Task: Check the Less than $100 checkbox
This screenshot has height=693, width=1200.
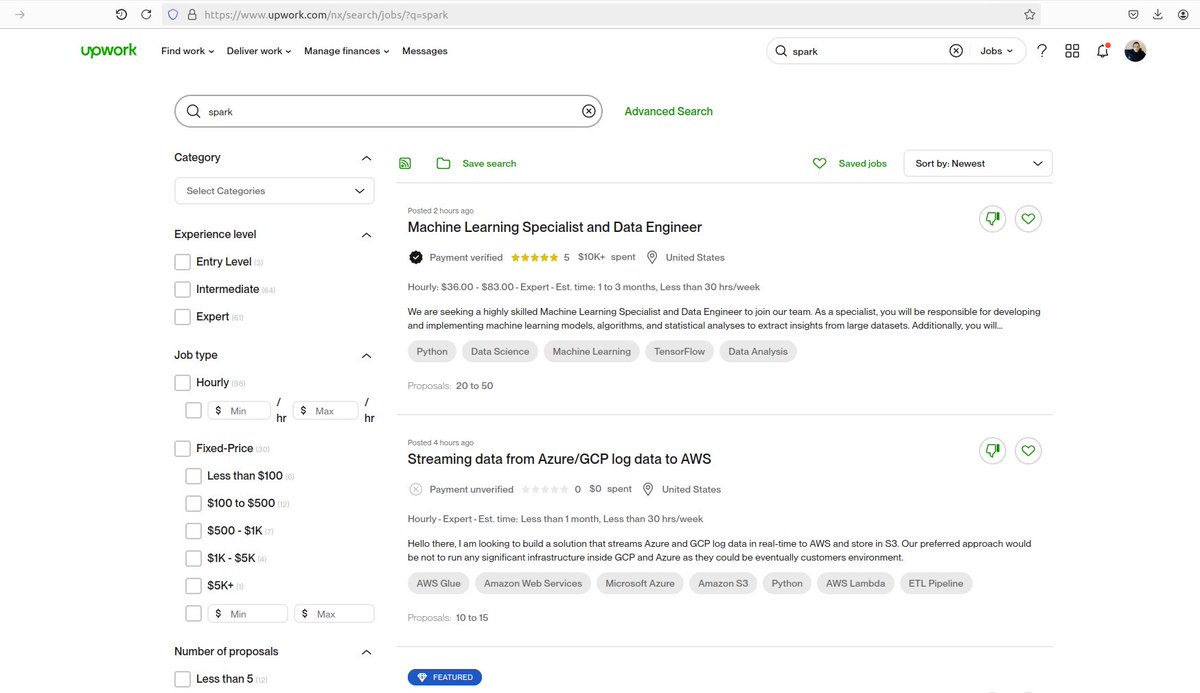Action: click(x=194, y=476)
